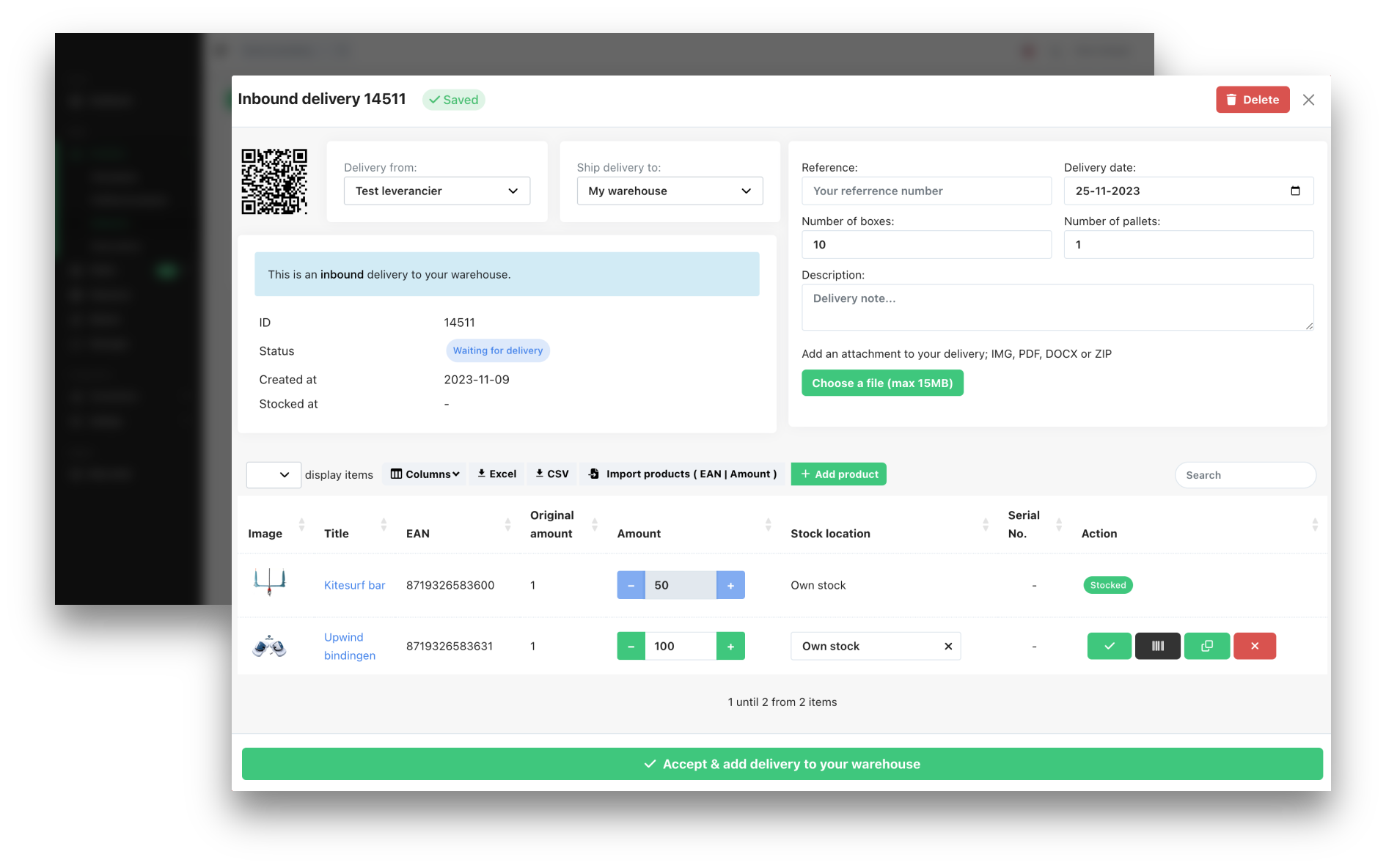
Task: Click the Created at date 2023-11-09
Action: pyautogui.click(x=477, y=379)
